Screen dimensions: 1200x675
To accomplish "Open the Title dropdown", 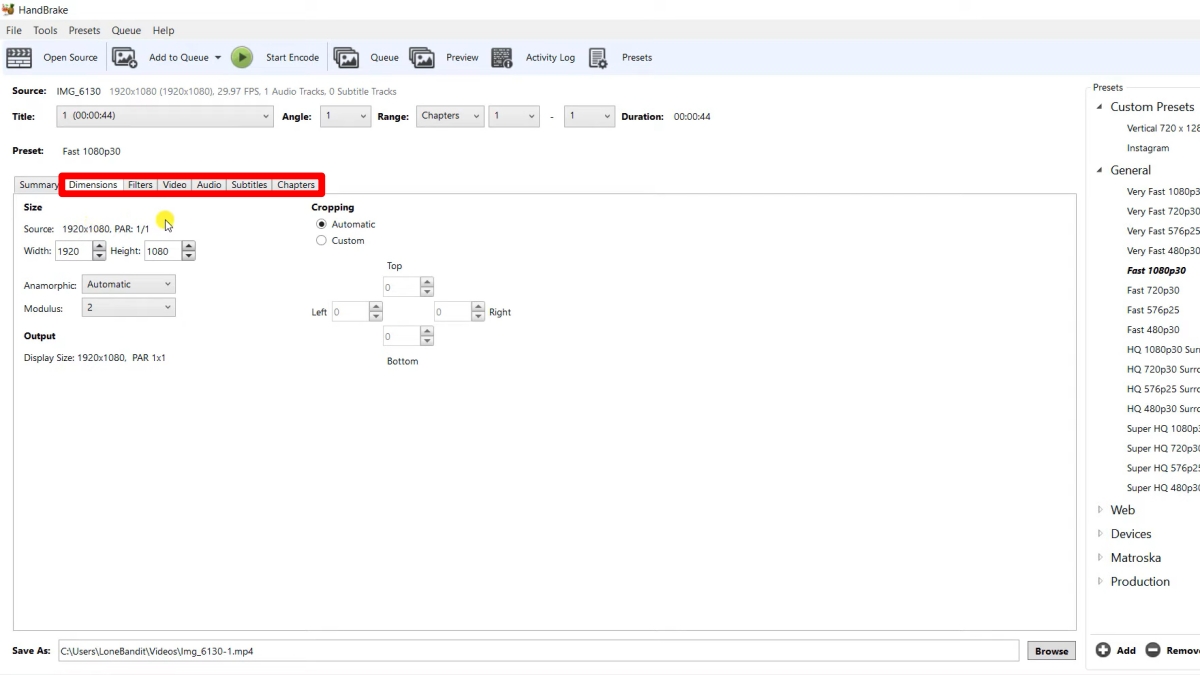I will coord(165,116).
